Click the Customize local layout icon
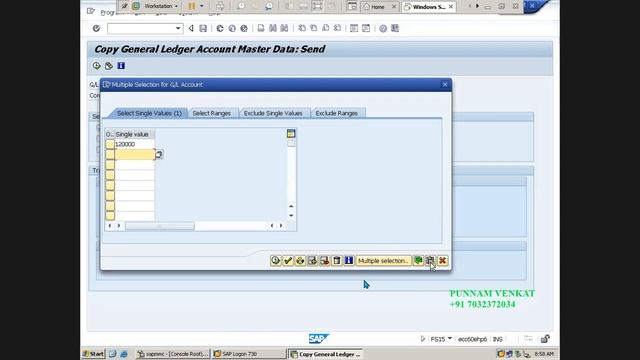Screen dimensions: 640x360 click(395, 28)
